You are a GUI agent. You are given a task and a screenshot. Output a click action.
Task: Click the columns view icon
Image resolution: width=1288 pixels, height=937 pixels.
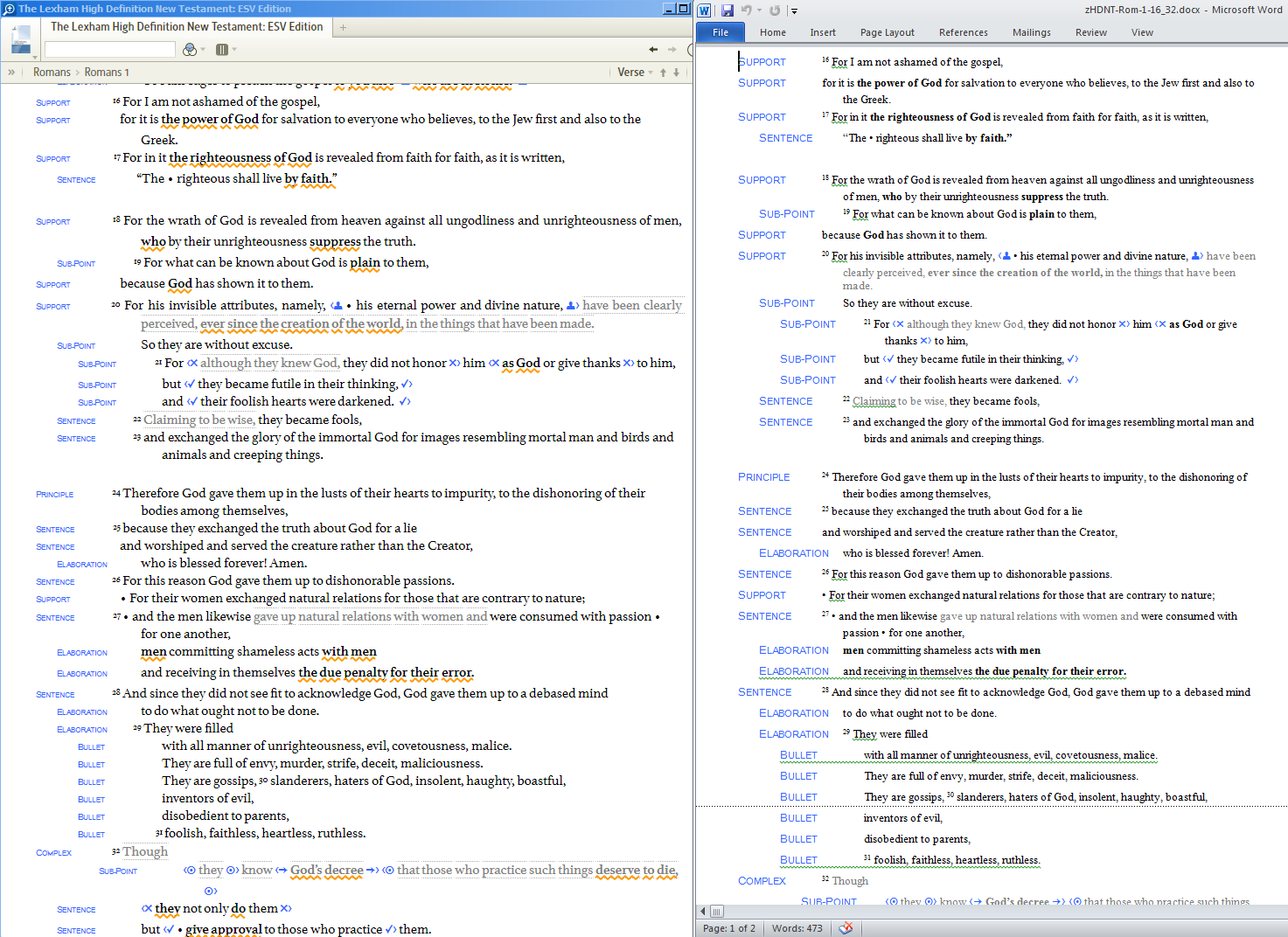pos(222,50)
